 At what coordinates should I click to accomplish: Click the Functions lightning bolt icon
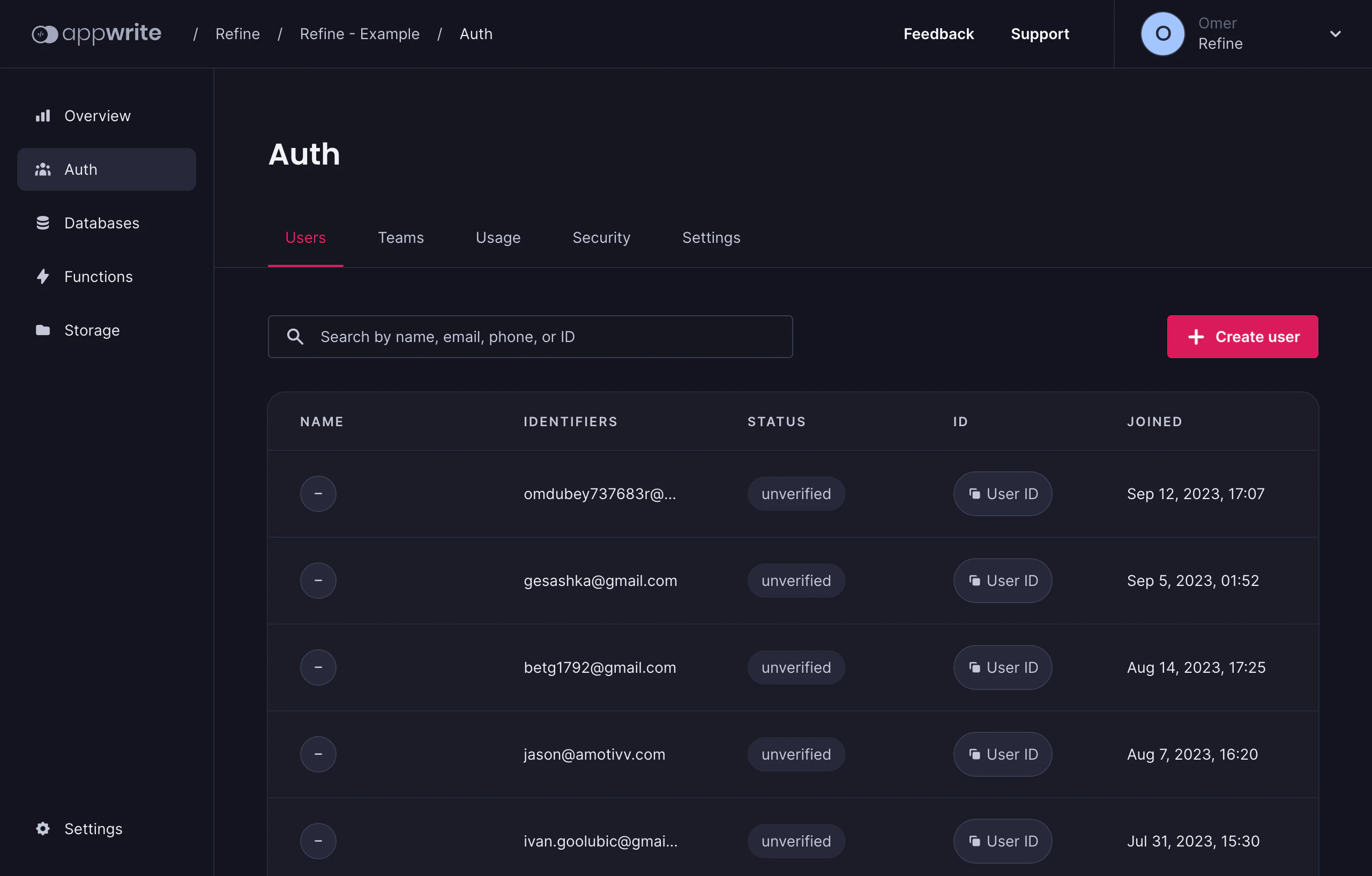[43, 277]
